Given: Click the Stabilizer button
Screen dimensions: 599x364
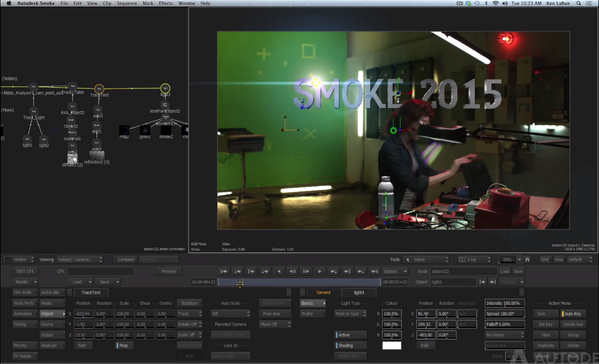Looking at the screenshot, I should click(x=189, y=303).
